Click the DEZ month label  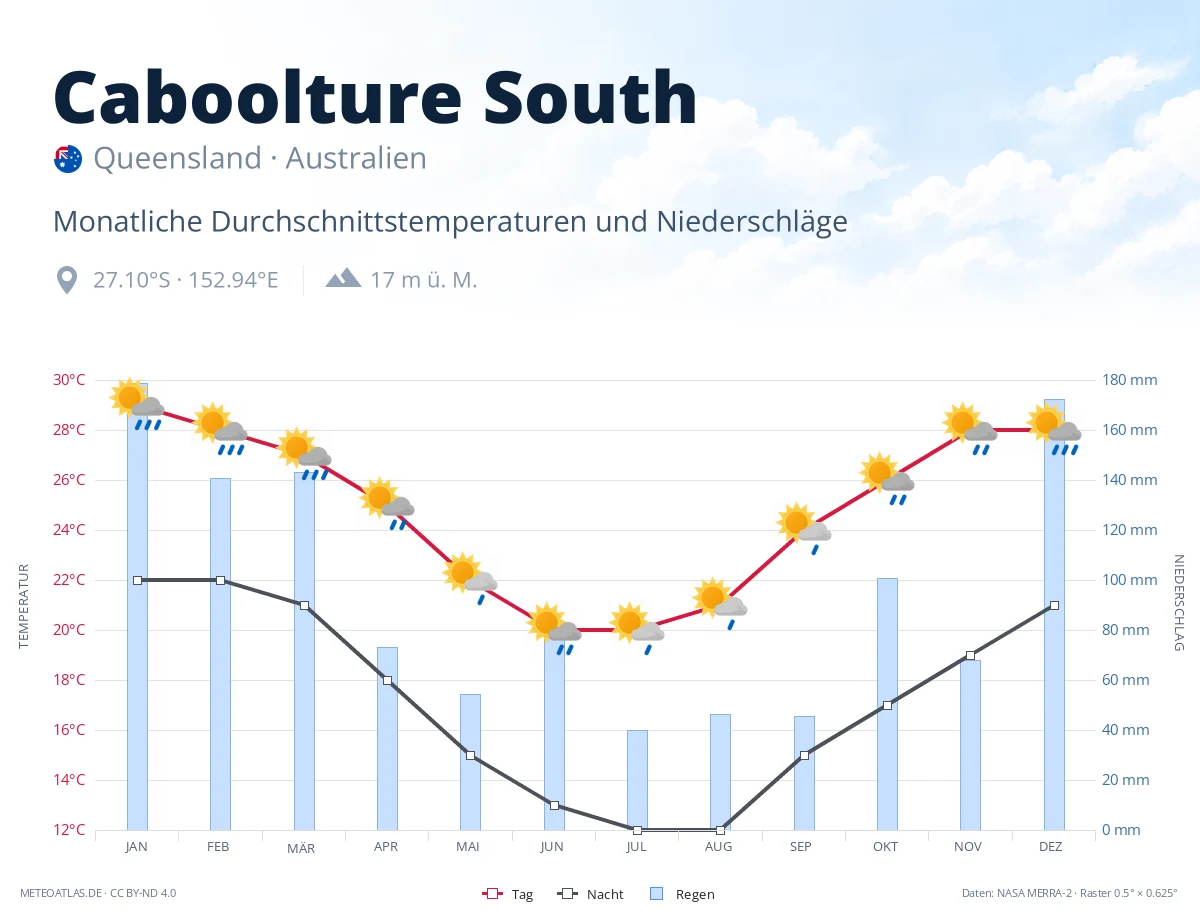tap(1051, 847)
